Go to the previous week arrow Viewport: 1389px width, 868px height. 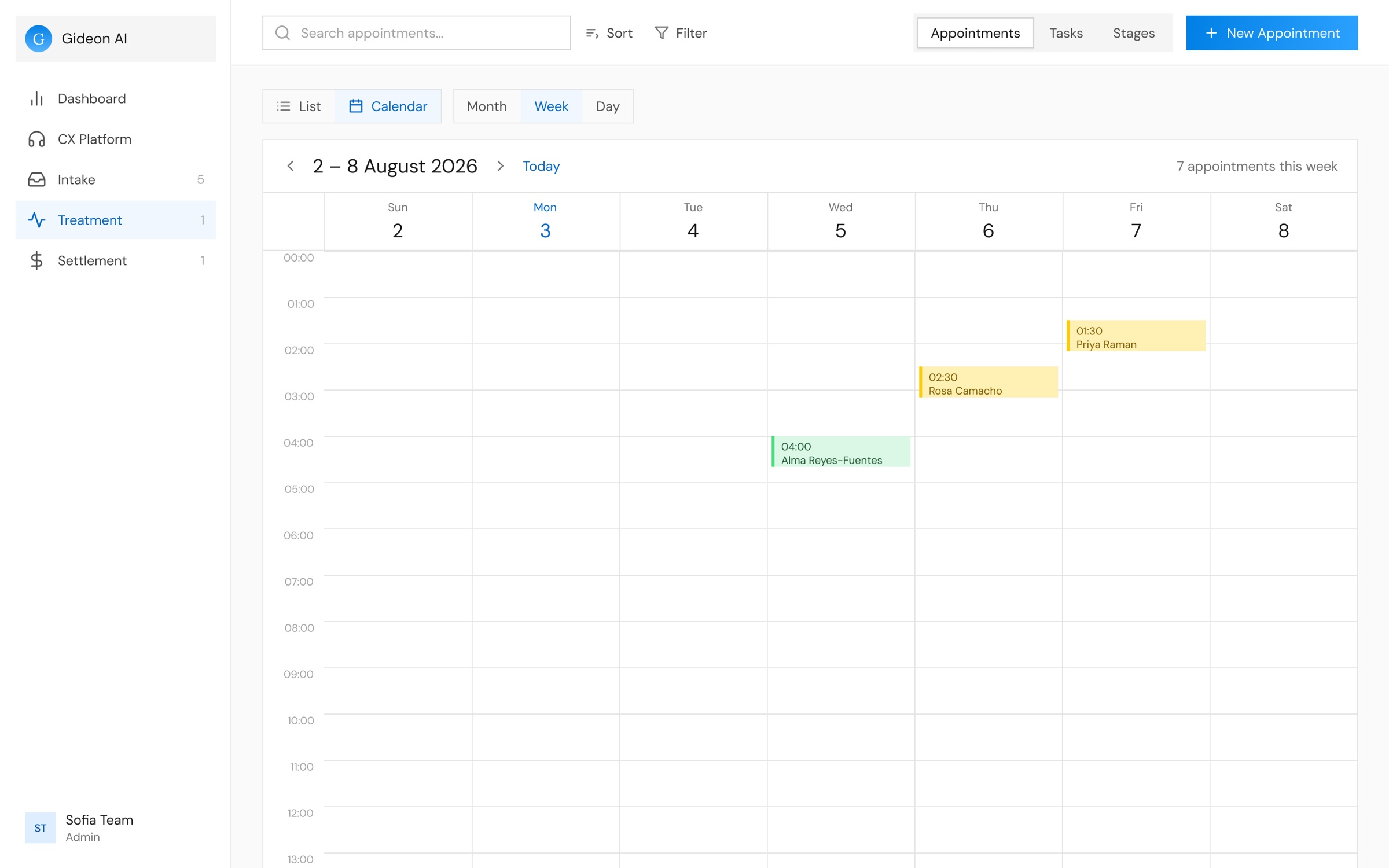pyautogui.click(x=291, y=167)
